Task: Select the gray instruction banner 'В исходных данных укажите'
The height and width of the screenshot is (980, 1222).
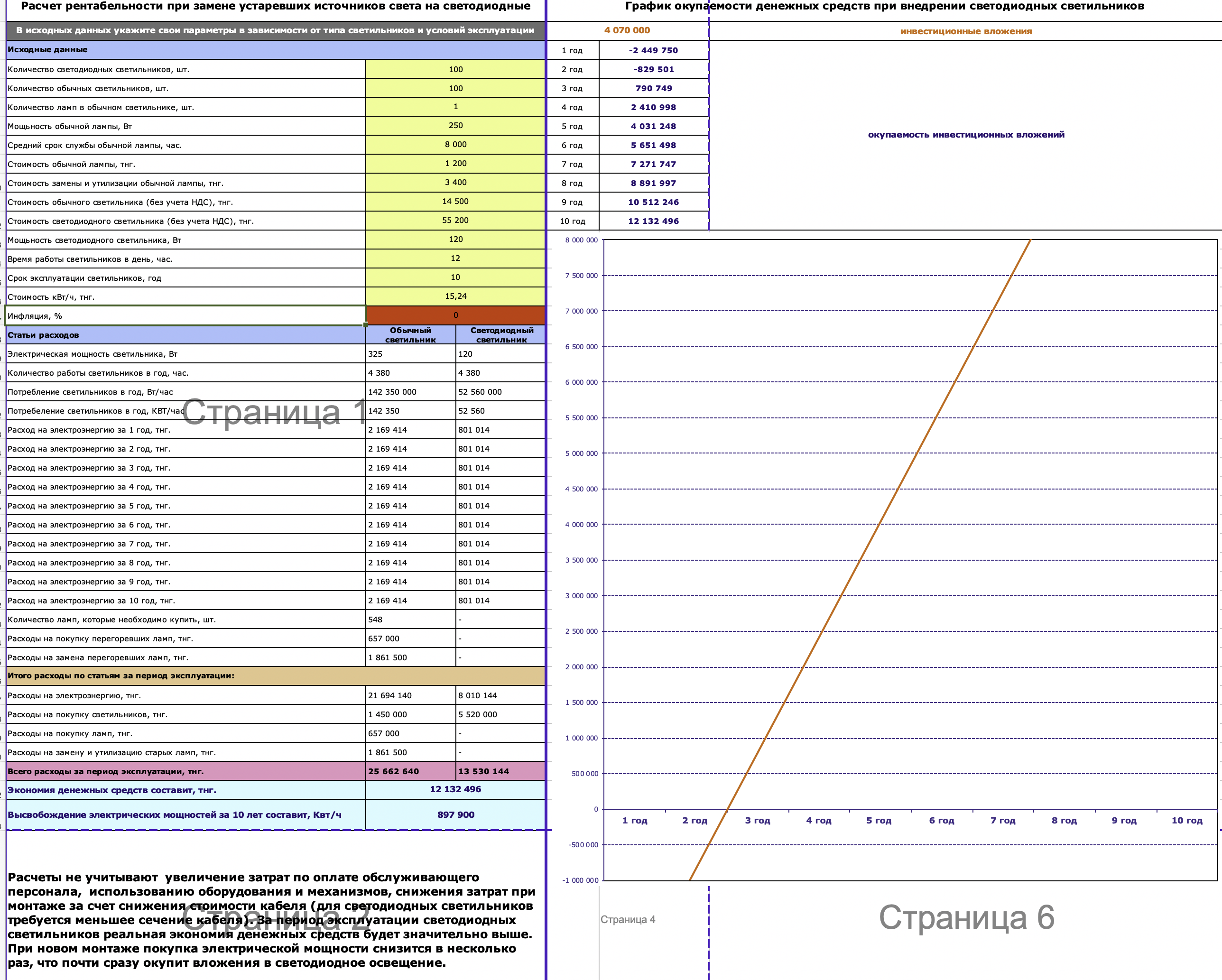Action: (x=276, y=31)
